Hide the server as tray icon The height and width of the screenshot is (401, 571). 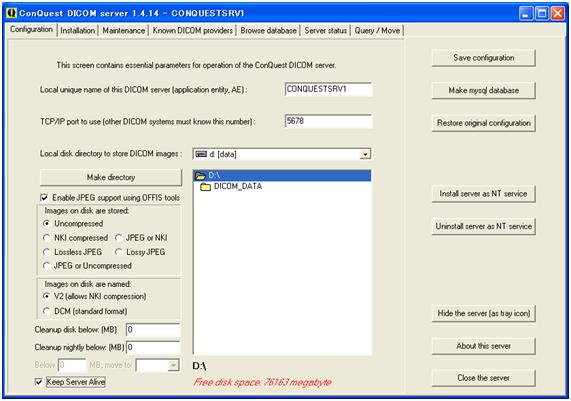484,313
